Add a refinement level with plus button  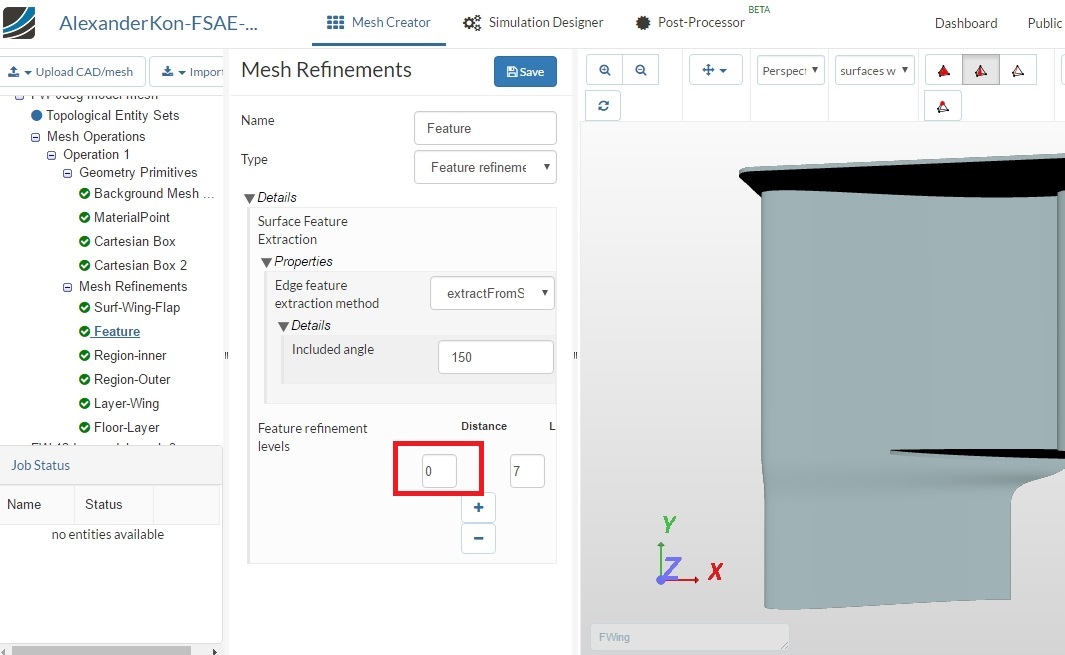tap(478, 508)
